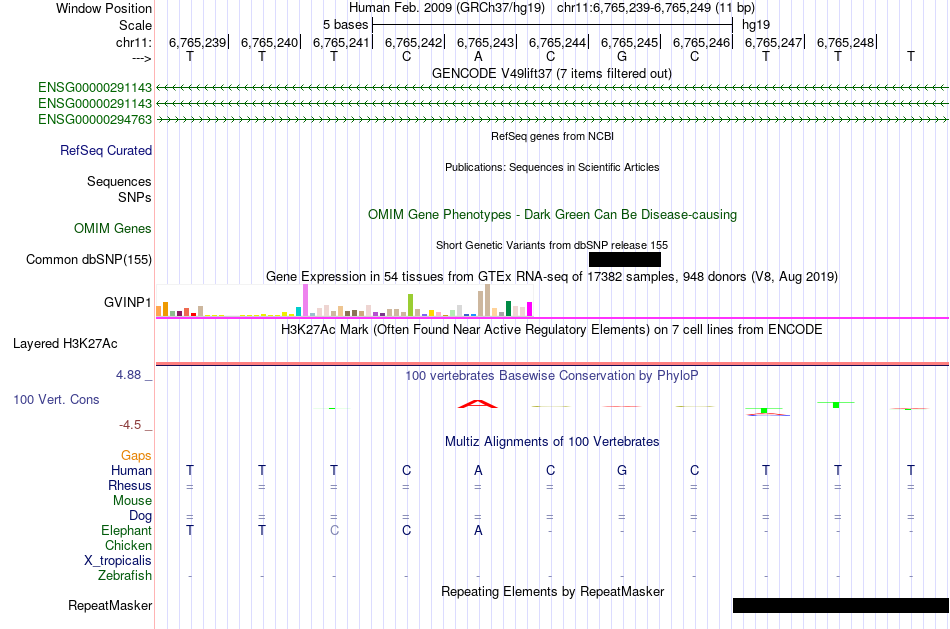Click the tall violet GTEx expression bar

click(305, 300)
